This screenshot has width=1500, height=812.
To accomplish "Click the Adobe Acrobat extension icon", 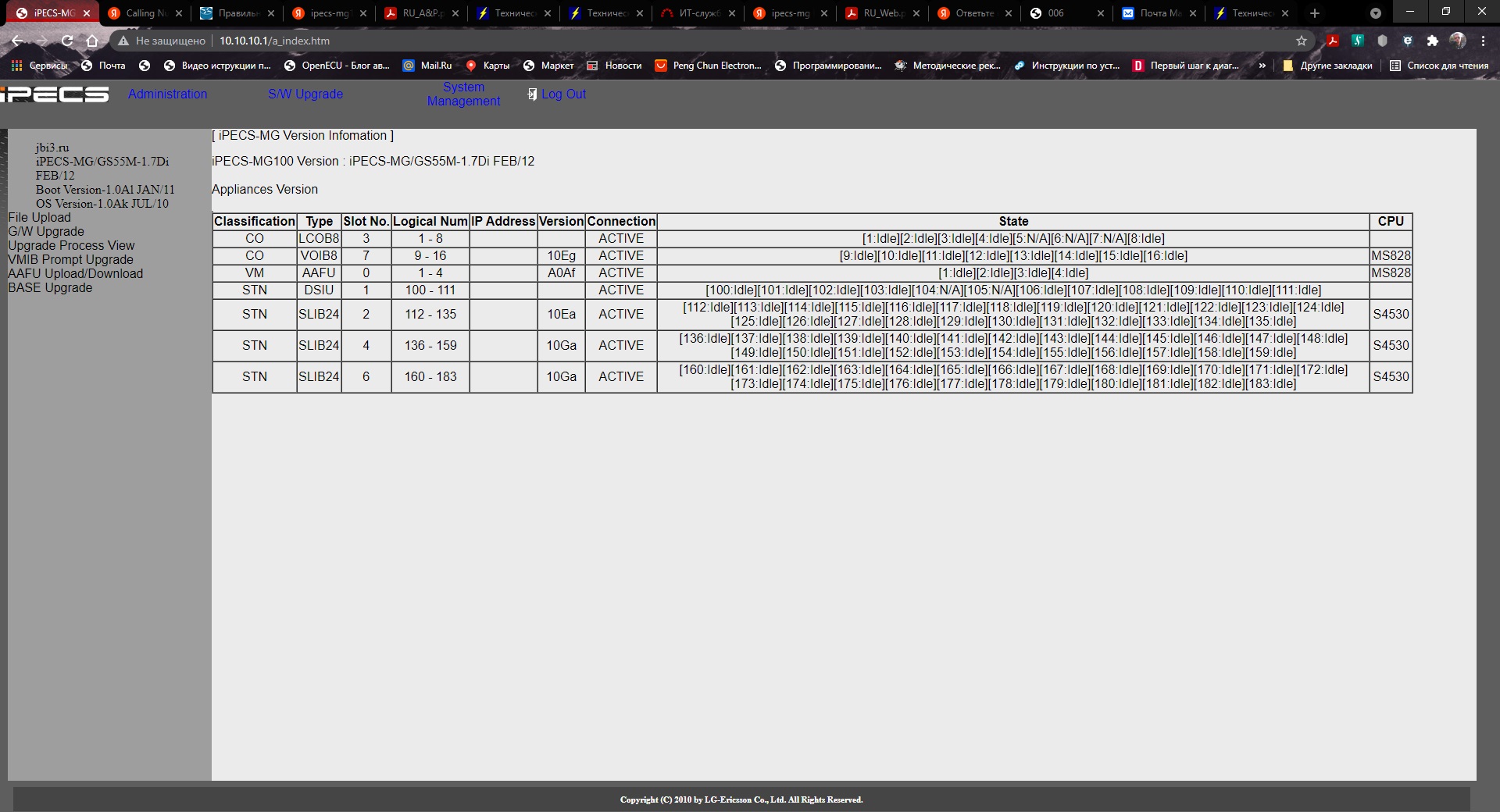I will tap(1333, 41).
